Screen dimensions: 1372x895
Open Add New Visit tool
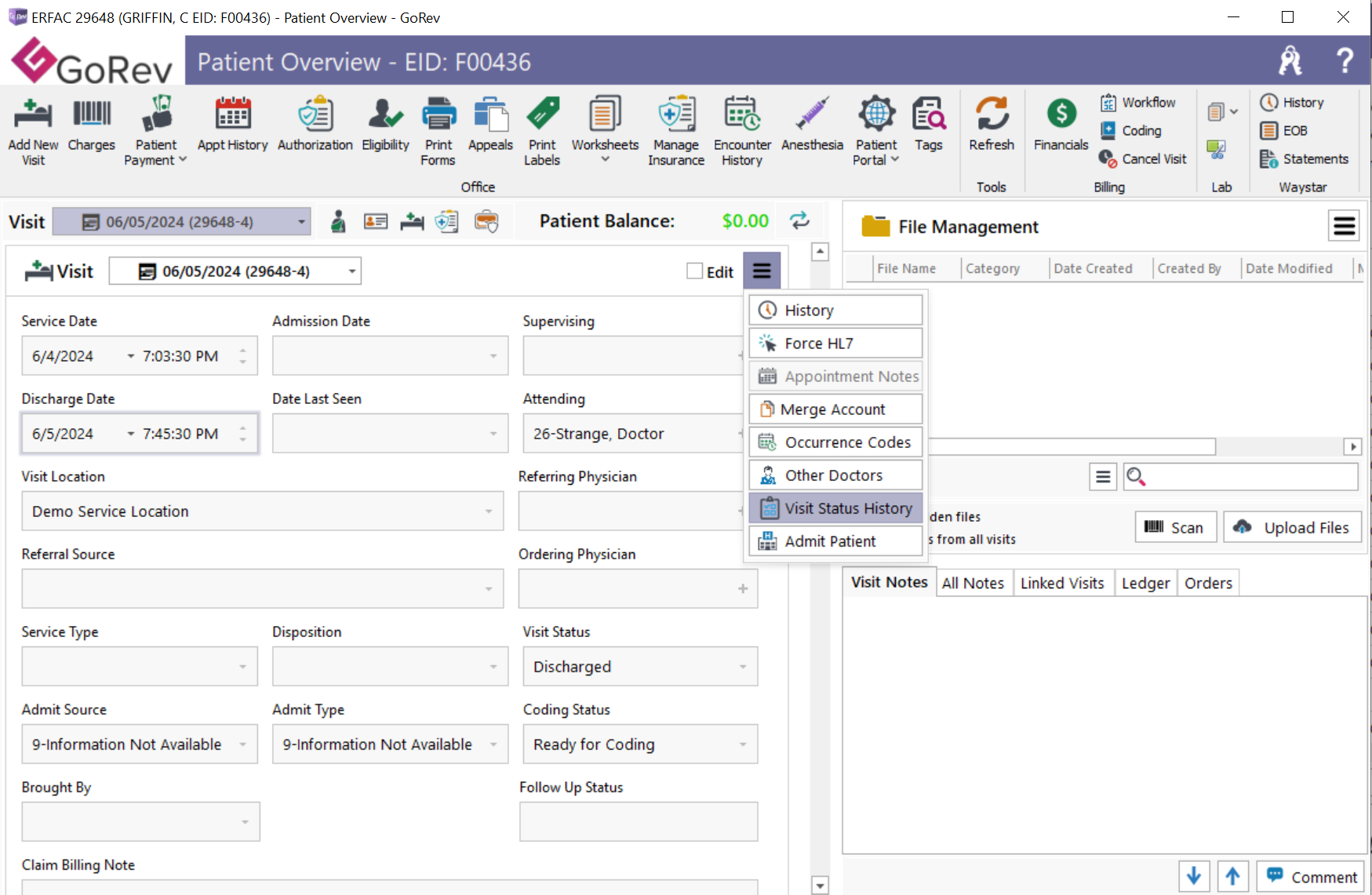pyautogui.click(x=33, y=131)
